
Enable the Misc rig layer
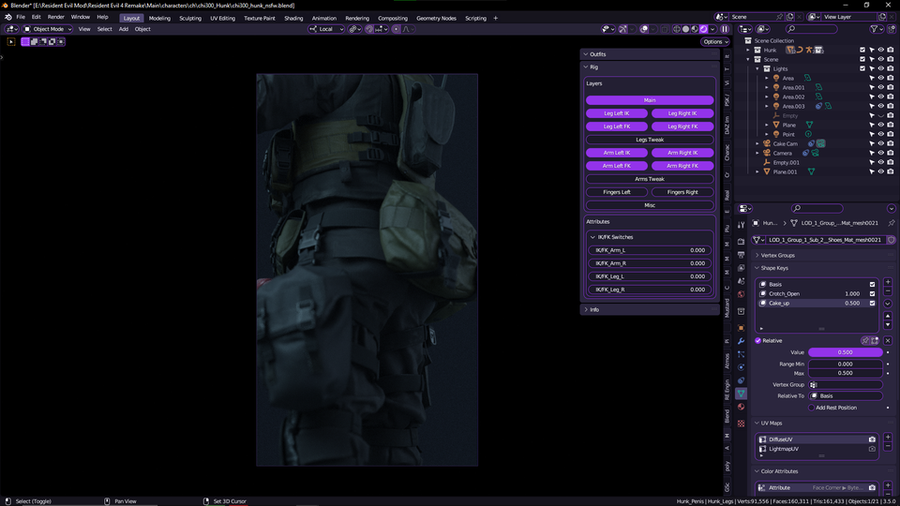coord(649,205)
